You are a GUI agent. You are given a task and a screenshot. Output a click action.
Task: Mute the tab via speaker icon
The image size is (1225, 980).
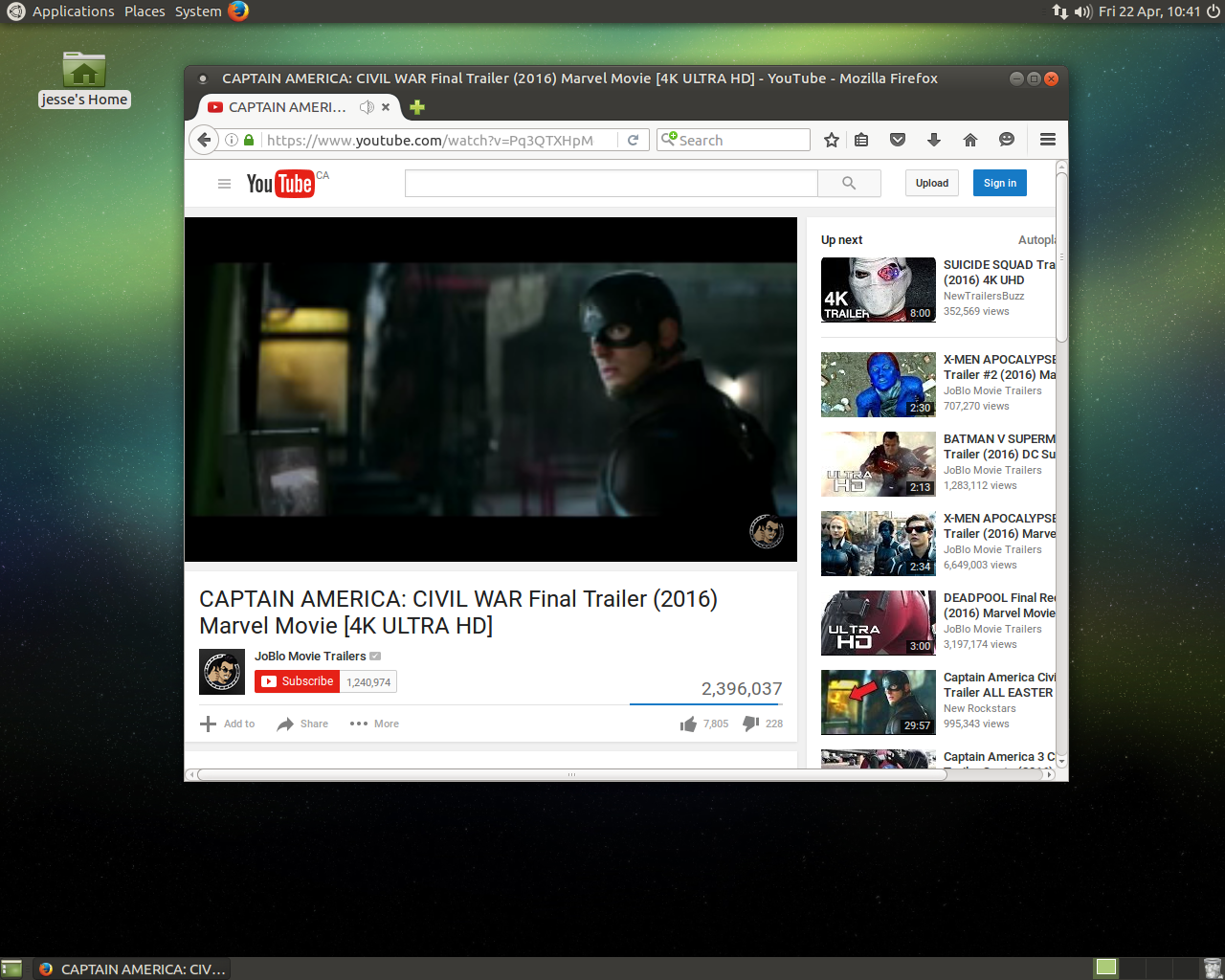coord(367,107)
